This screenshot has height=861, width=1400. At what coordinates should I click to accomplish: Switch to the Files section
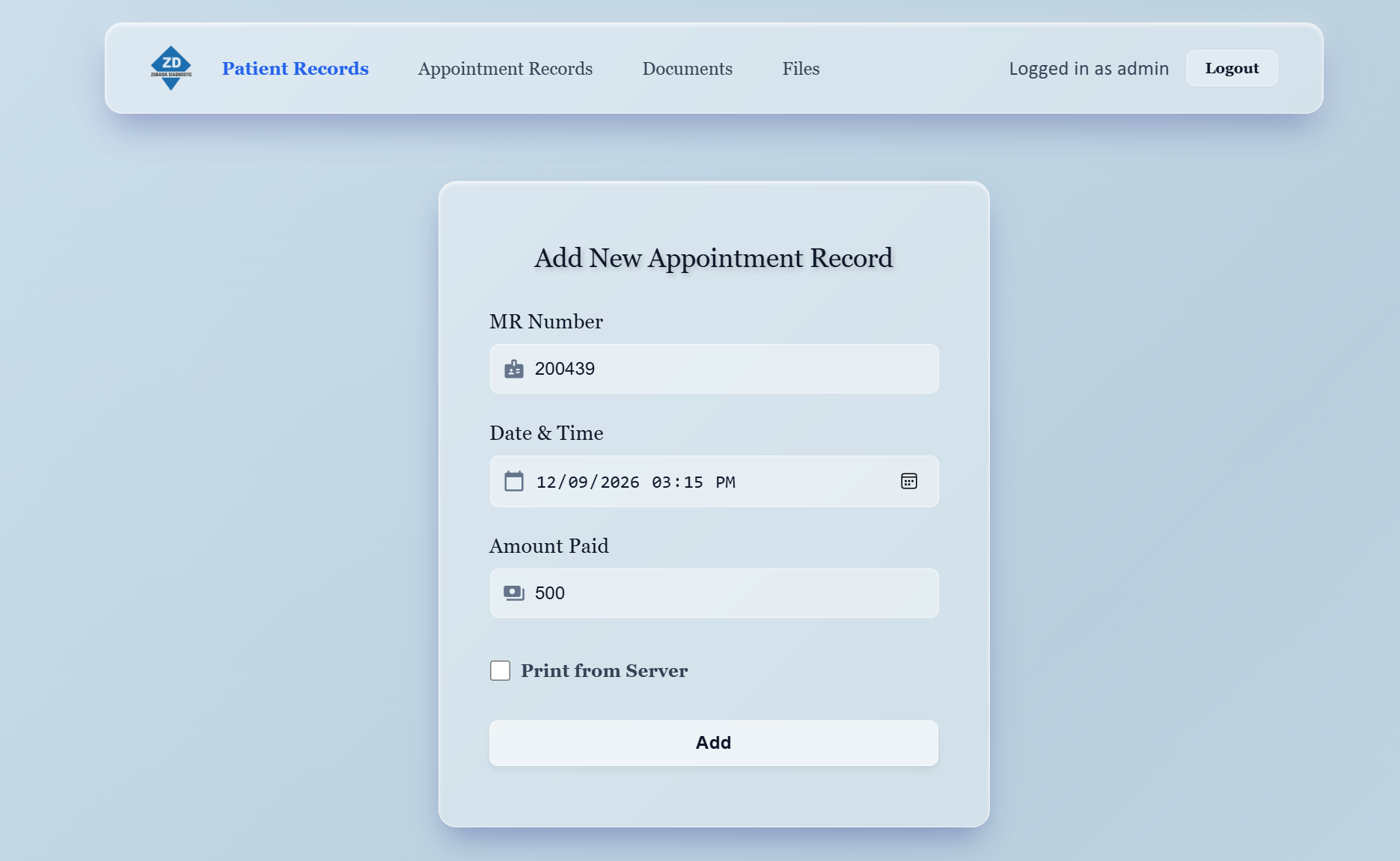pyautogui.click(x=801, y=68)
